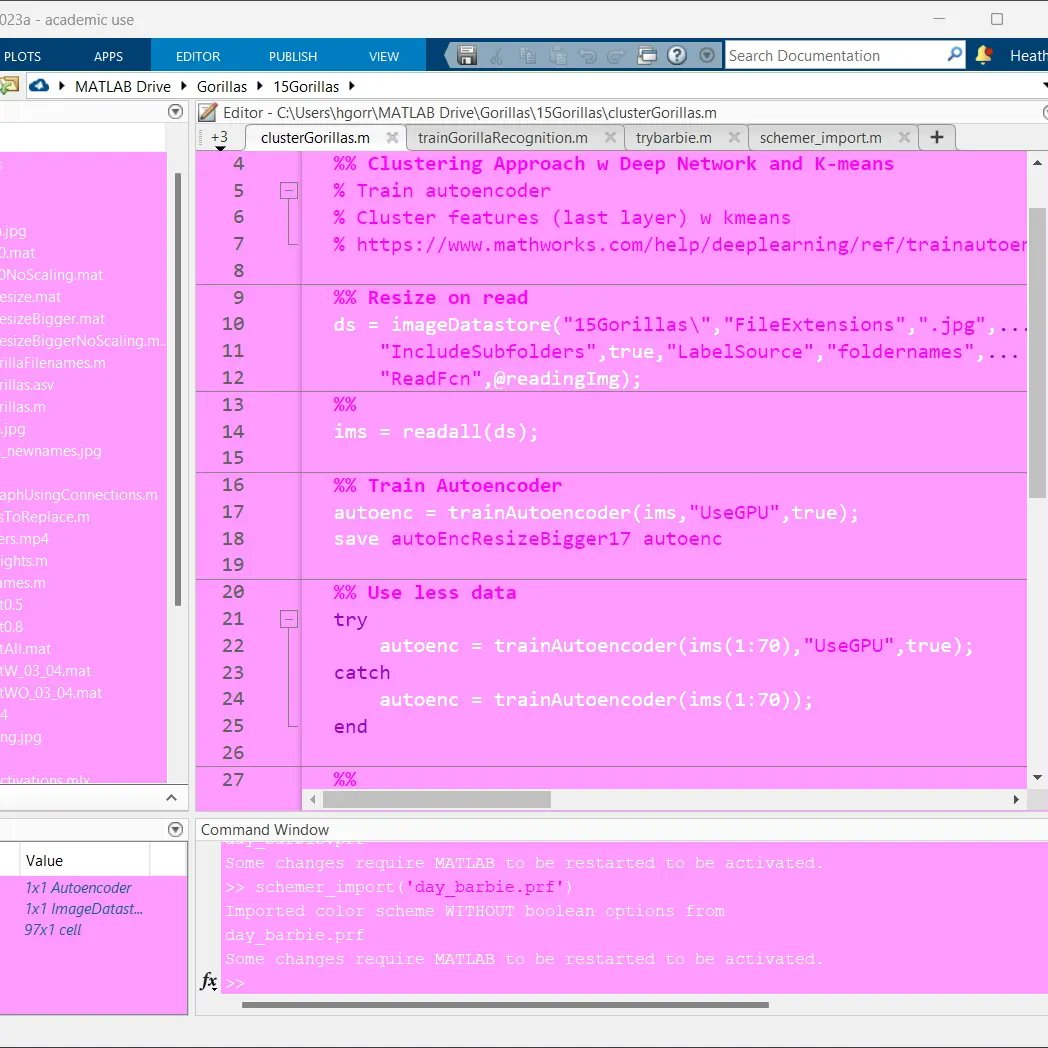Click the Save icon in quick access toolbar
The width and height of the screenshot is (1048, 1048).
[467, 55]
